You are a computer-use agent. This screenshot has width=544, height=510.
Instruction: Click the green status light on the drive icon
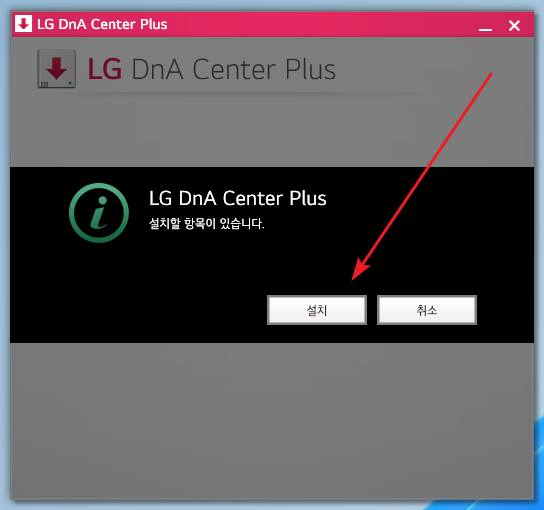pyautogui.click(x=70, y=83)
